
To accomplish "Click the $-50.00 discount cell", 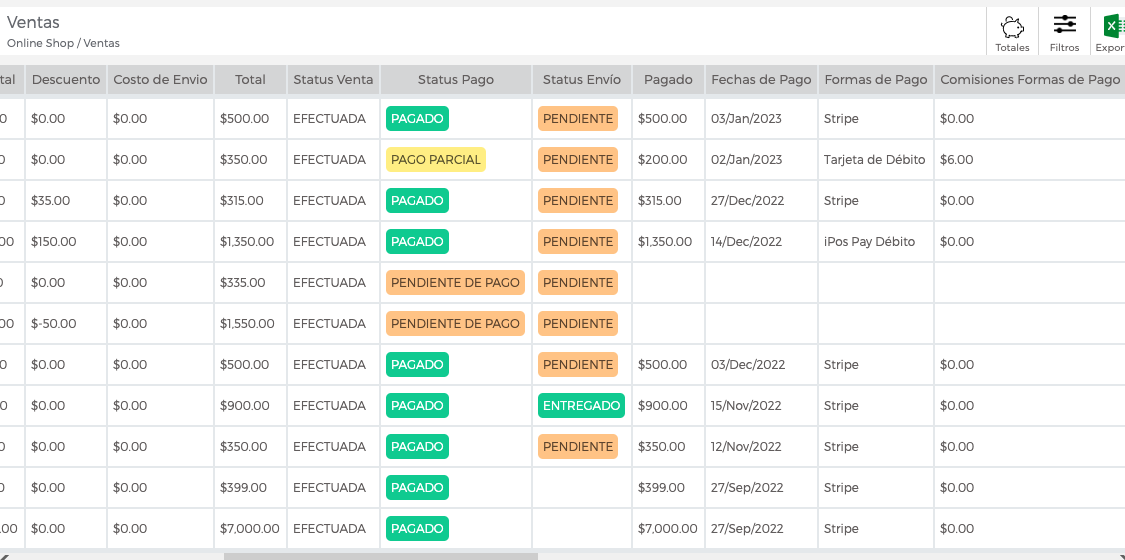I will (53, 323).
